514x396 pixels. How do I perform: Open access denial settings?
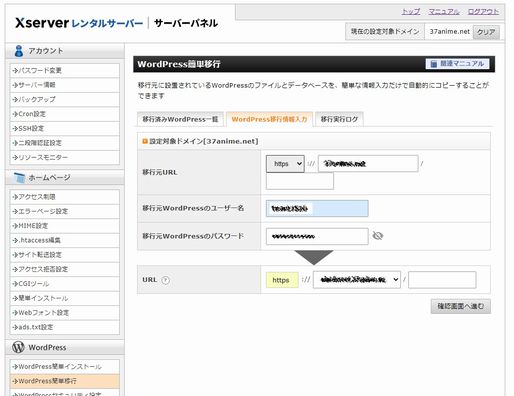pos(65,269)
